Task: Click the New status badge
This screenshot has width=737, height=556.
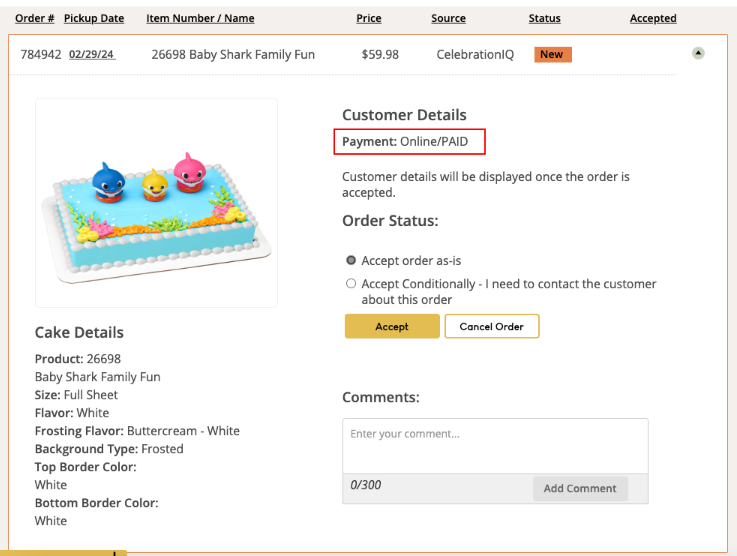Action: 553,54
